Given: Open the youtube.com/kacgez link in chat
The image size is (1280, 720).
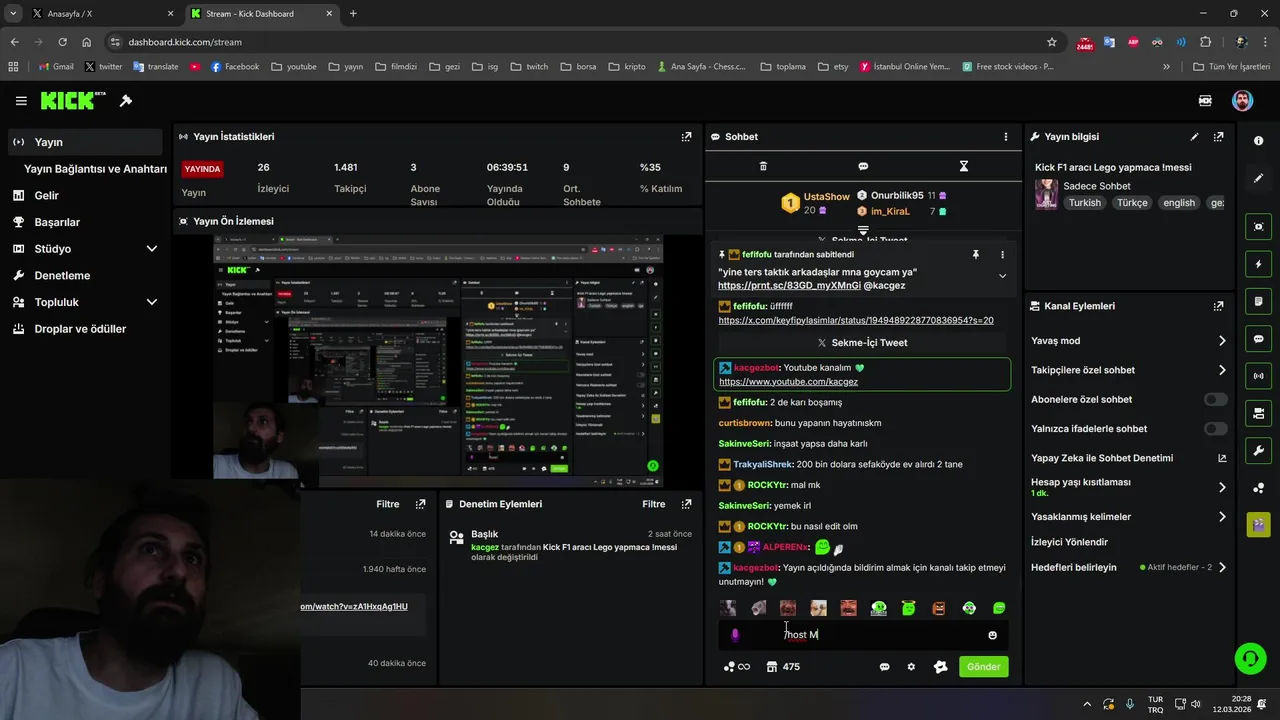Looking at the screenshot, I should click(x=788, y=382).
